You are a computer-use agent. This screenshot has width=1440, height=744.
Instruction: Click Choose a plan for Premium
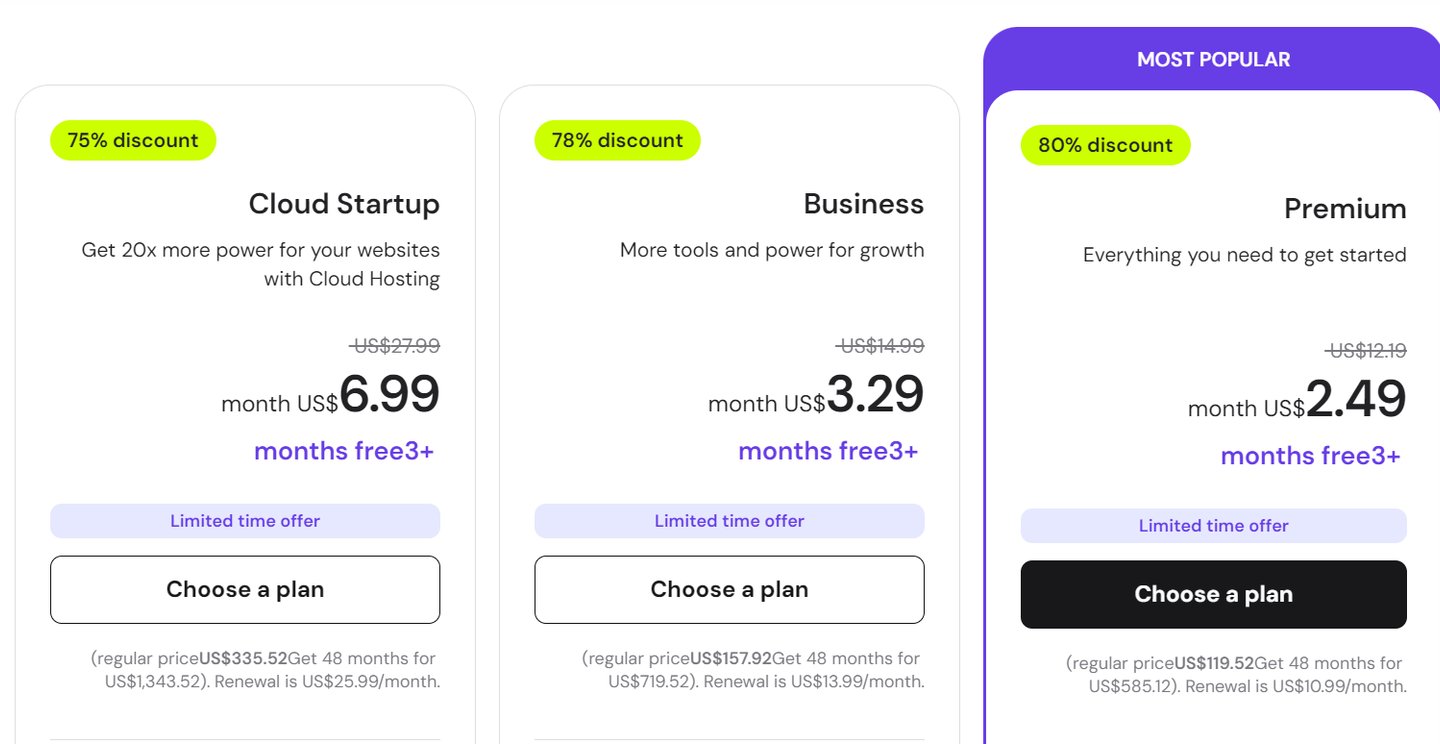[x=1213, y=595]
